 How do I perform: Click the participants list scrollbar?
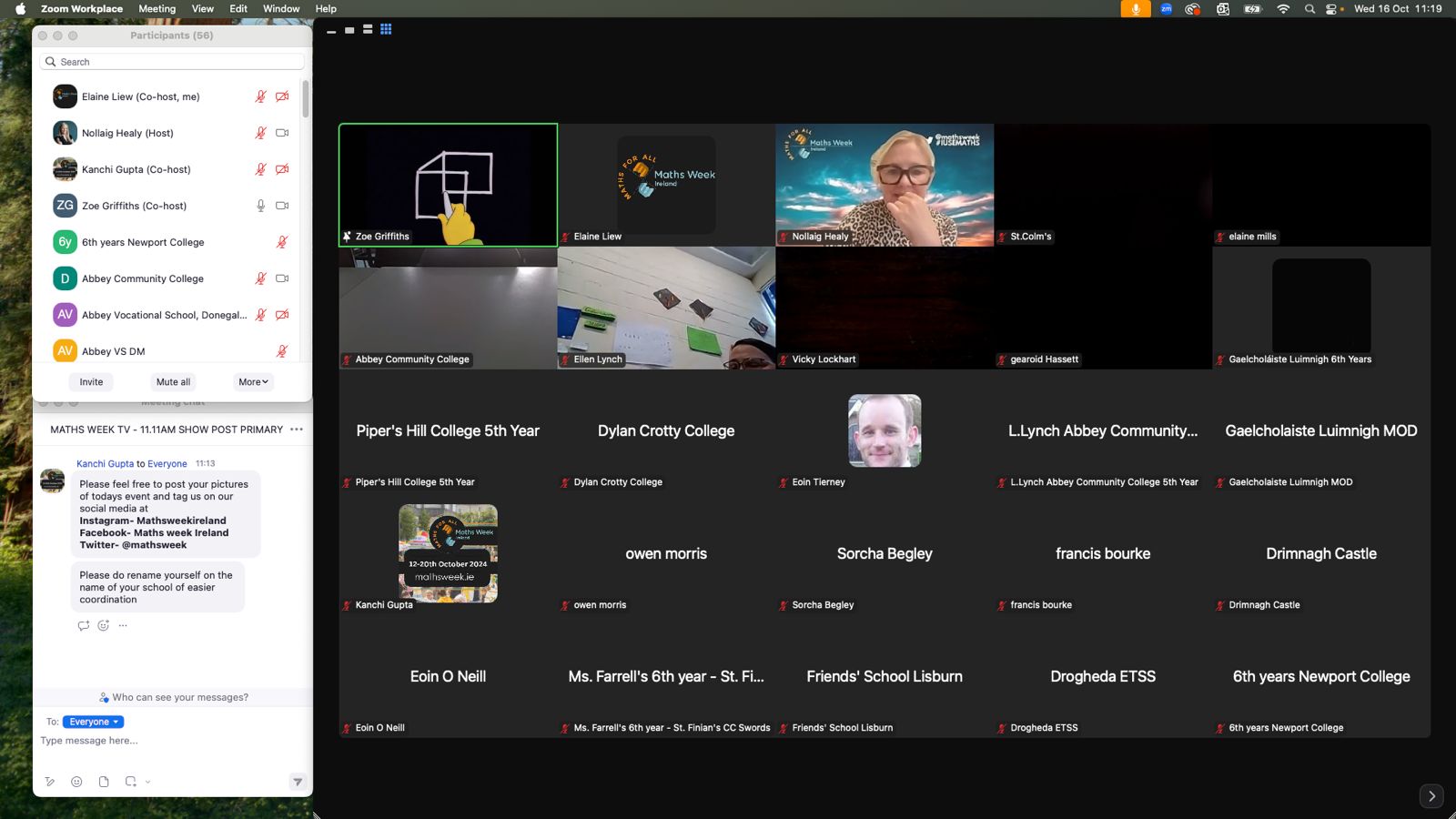[x=306, y=98]
